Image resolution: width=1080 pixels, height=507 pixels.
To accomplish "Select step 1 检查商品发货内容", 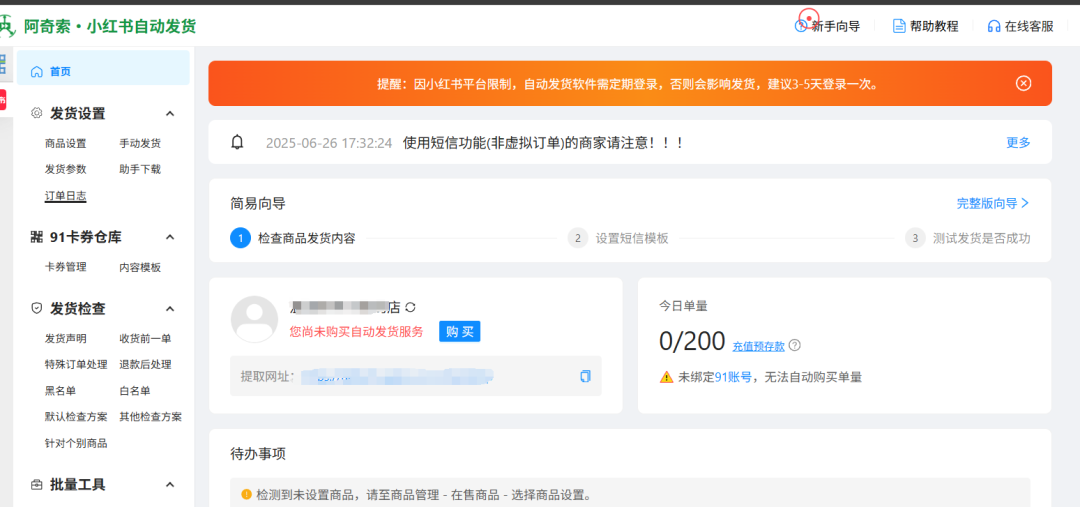I will click(293, 238).
